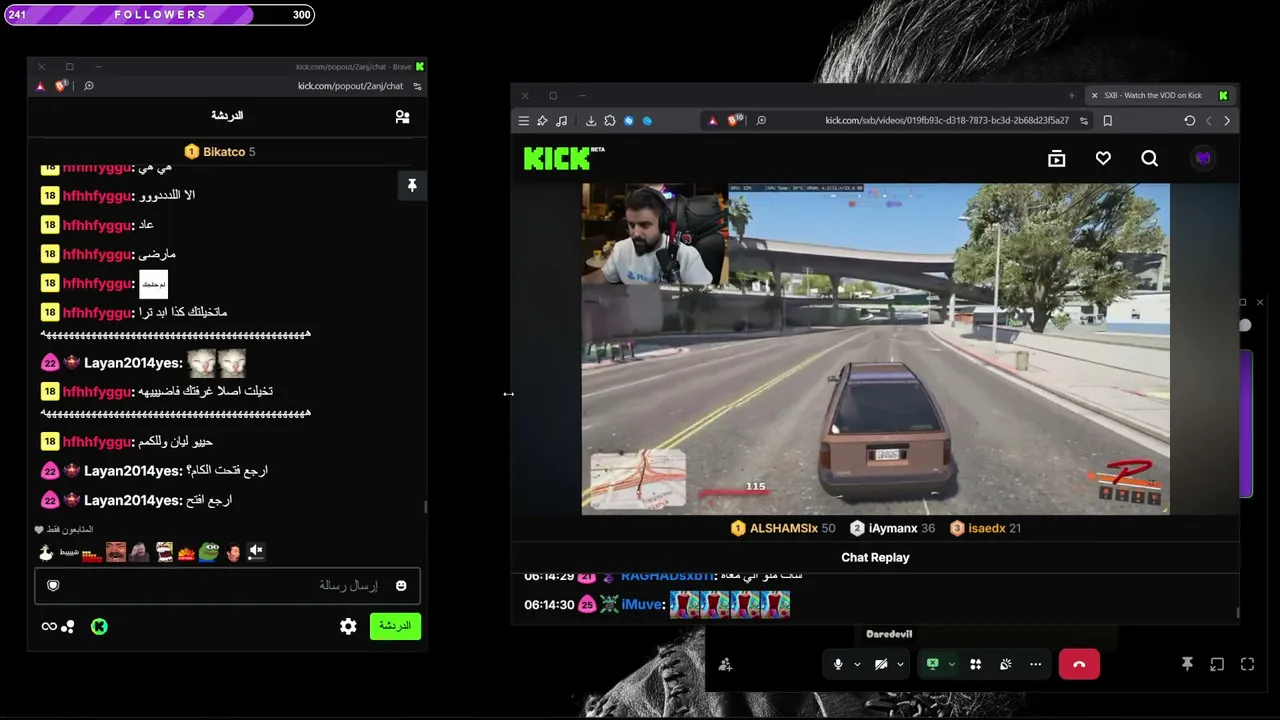
Task: Open more options in the call bar
Action: (x=1035, y=664)
